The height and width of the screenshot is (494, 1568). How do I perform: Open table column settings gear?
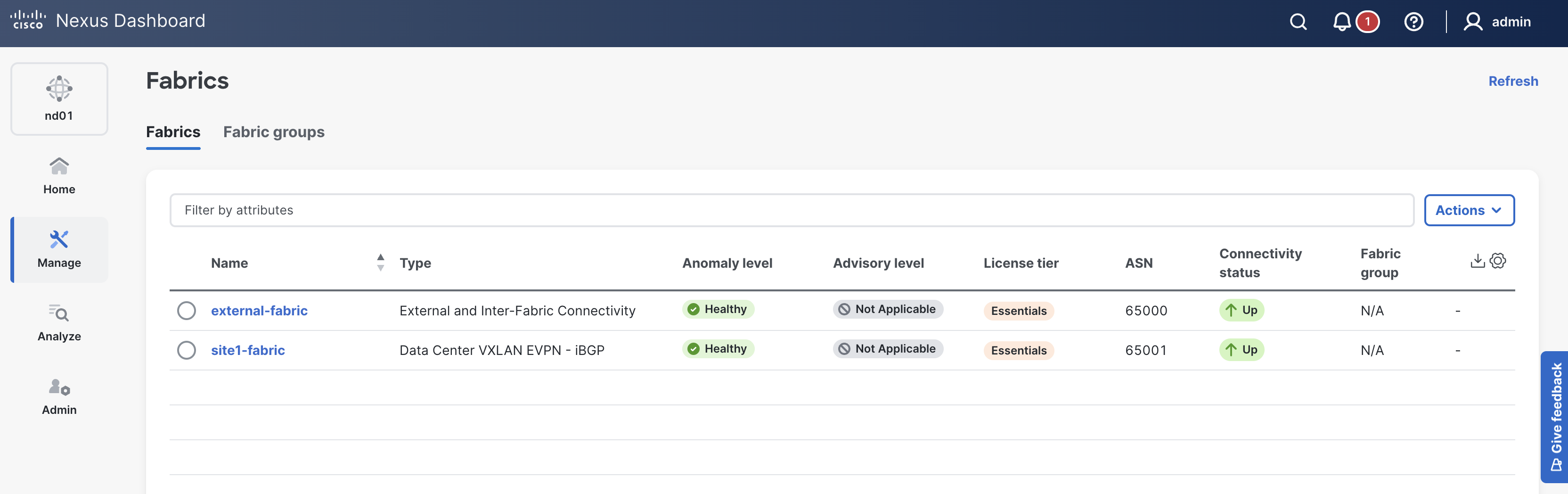coord(1498,261)
